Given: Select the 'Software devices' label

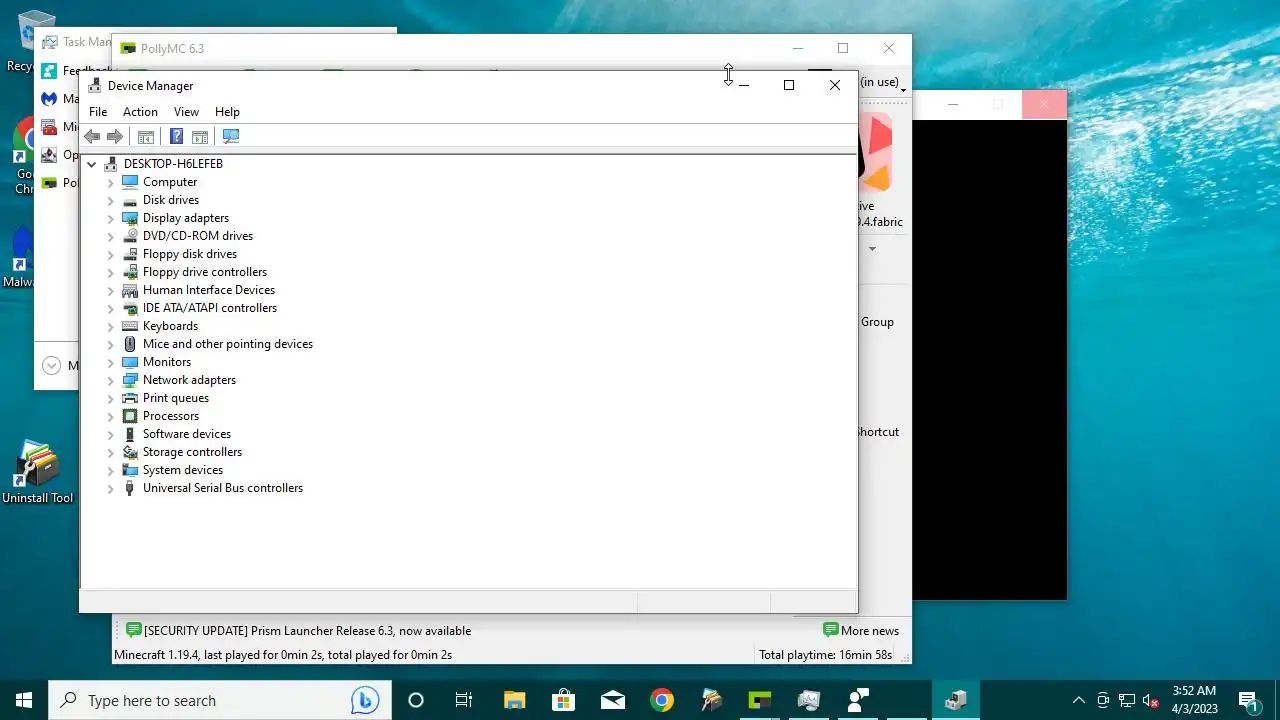Looking at the screenshot, I should point(187,434).
